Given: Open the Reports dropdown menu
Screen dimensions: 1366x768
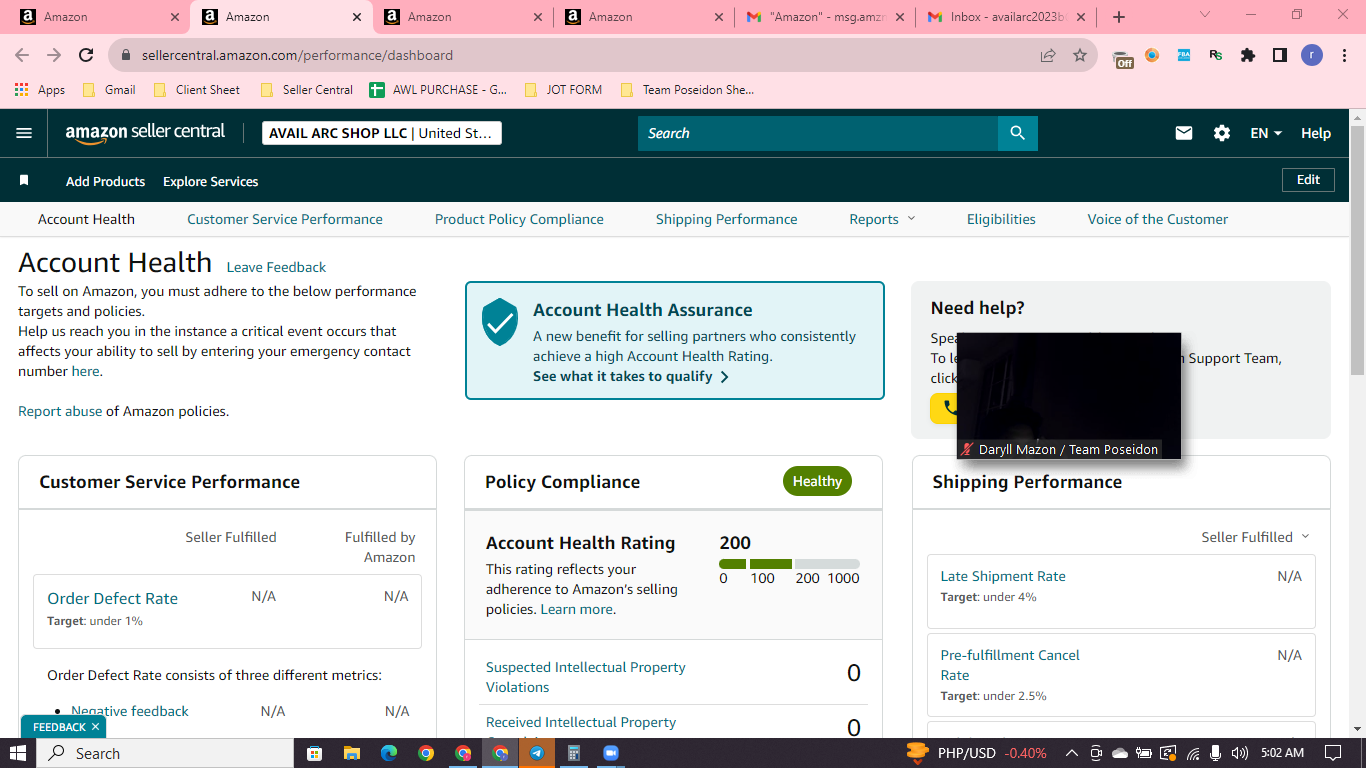Looking at the screenshot, I should click(x=882, y=219).
